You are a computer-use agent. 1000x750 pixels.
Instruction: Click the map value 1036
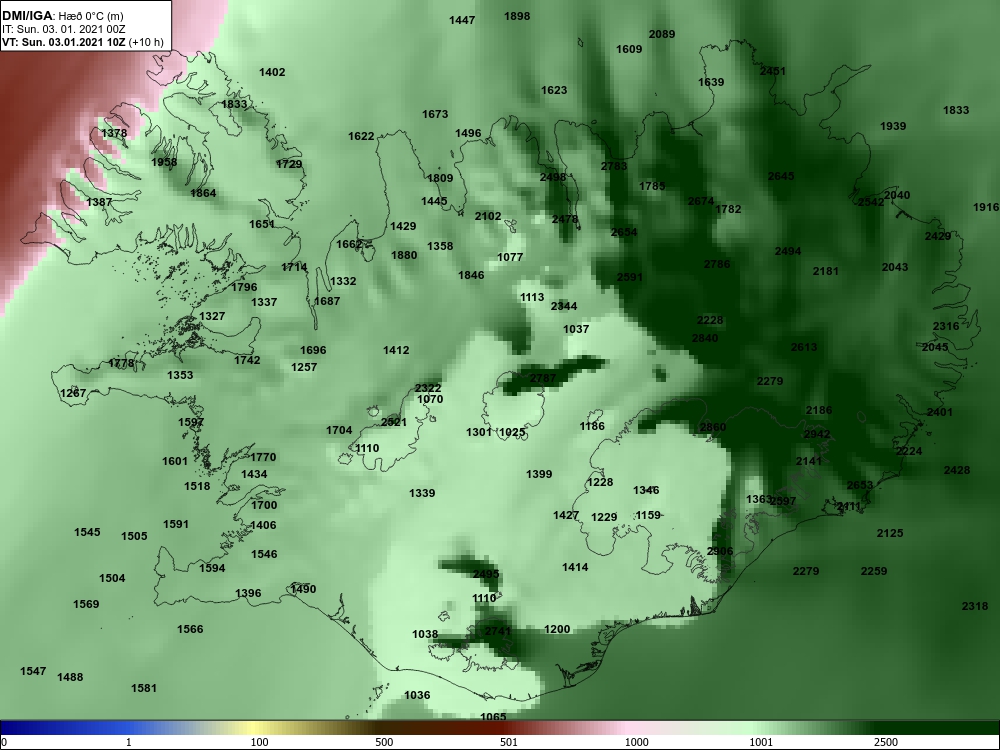(417, 696)
